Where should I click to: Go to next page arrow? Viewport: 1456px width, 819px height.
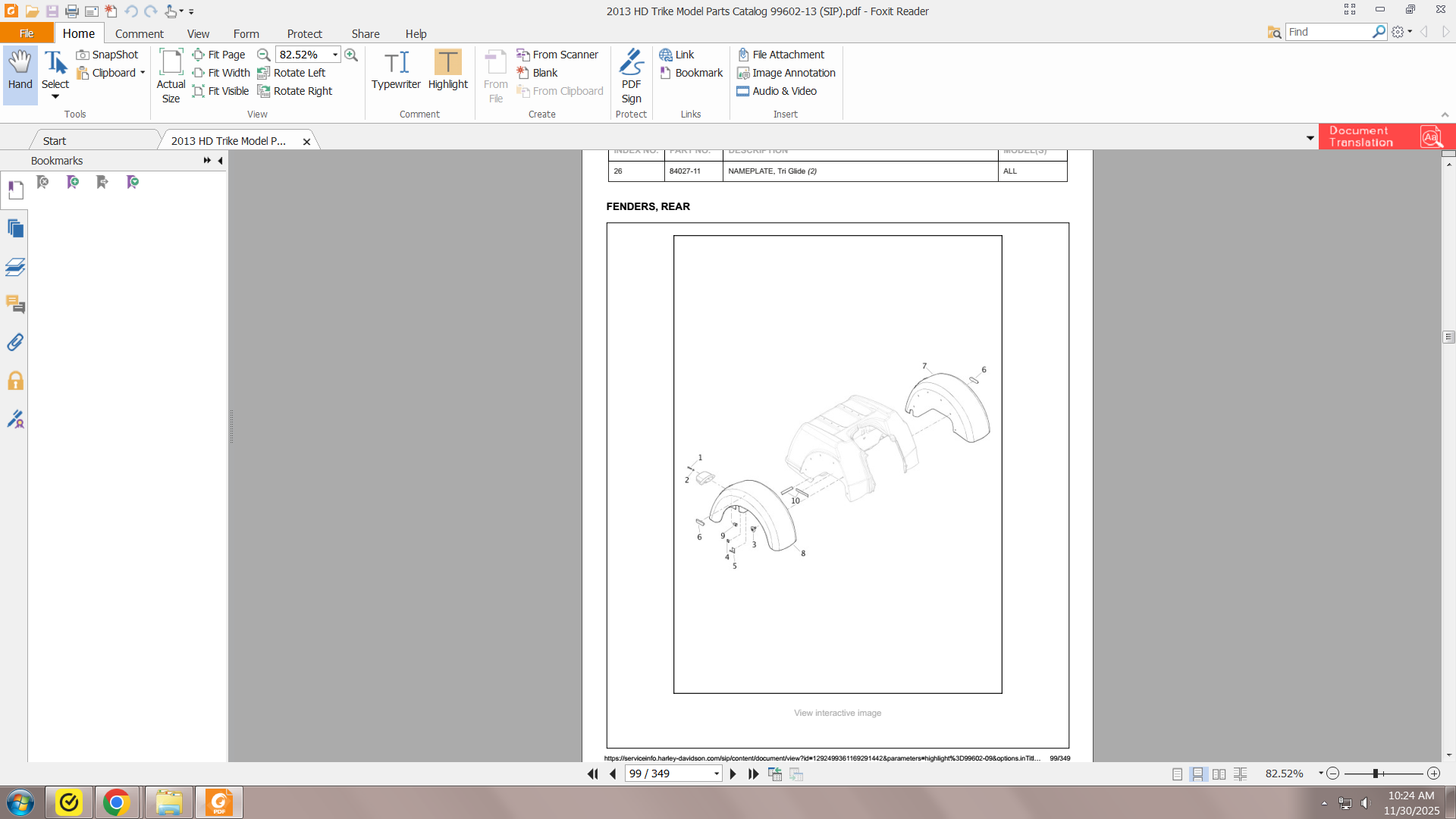click(733, 774)
